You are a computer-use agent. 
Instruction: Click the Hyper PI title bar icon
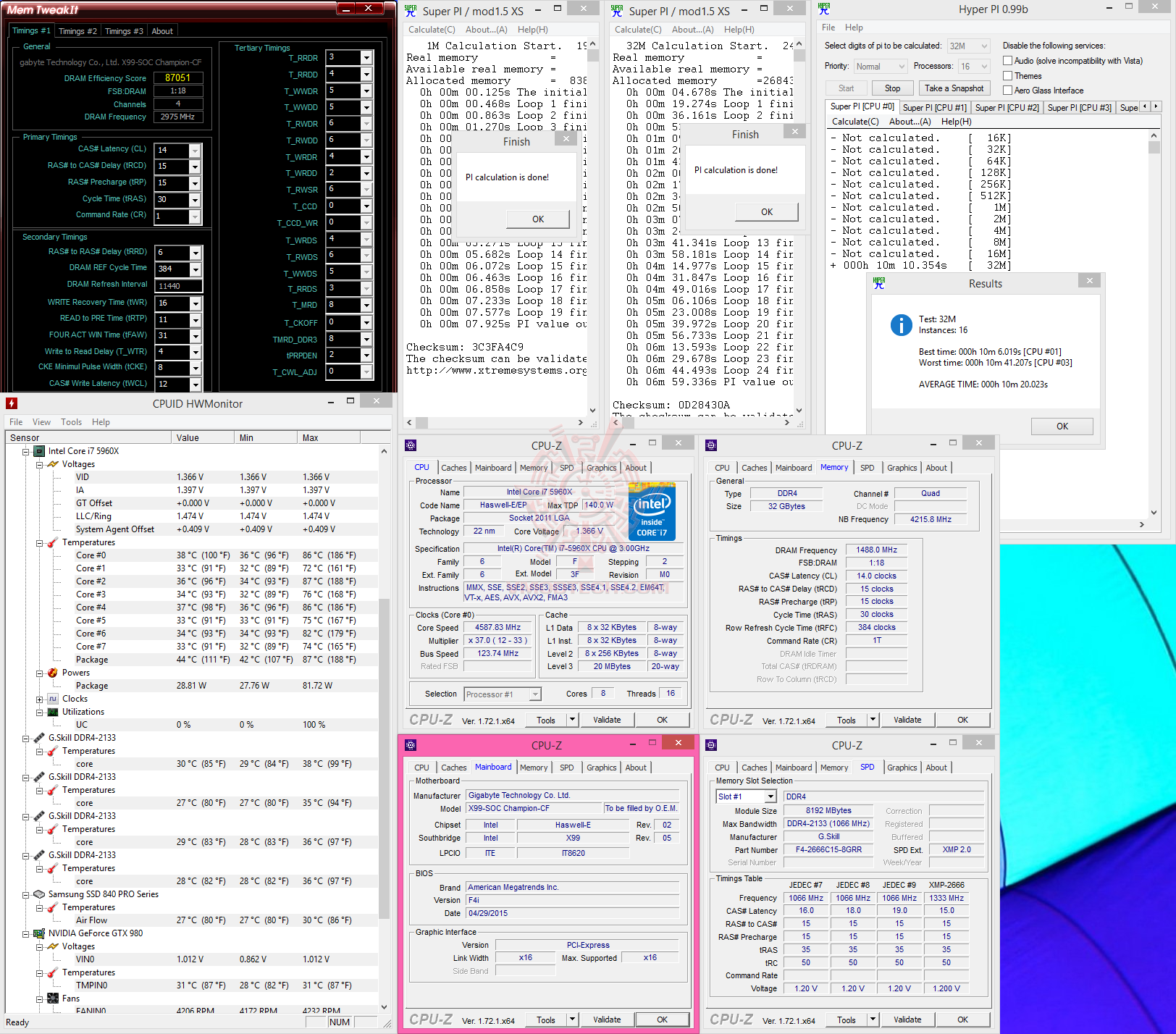(x=824, y=9)
